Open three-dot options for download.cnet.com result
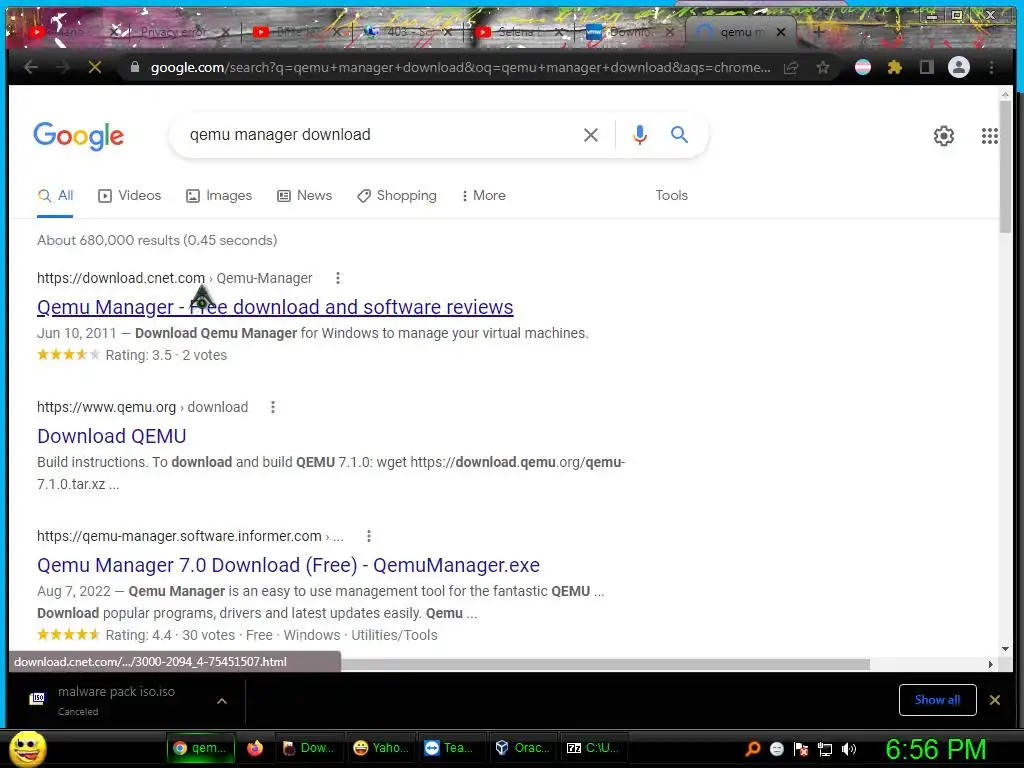This screenshot has height=768, width=1024. [338, 278]
